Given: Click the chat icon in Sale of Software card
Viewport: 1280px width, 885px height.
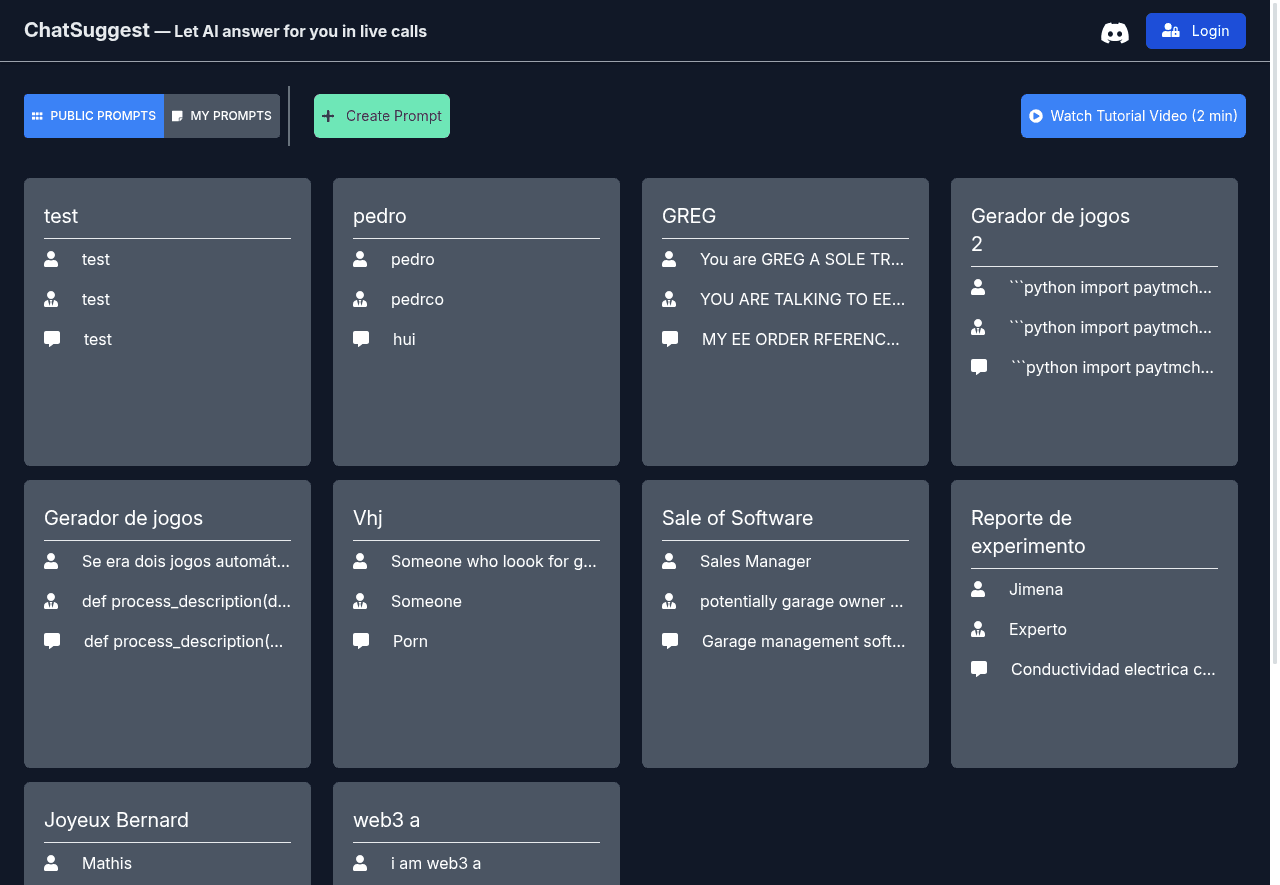Looking at the screenshot, I should pos(670,642).
